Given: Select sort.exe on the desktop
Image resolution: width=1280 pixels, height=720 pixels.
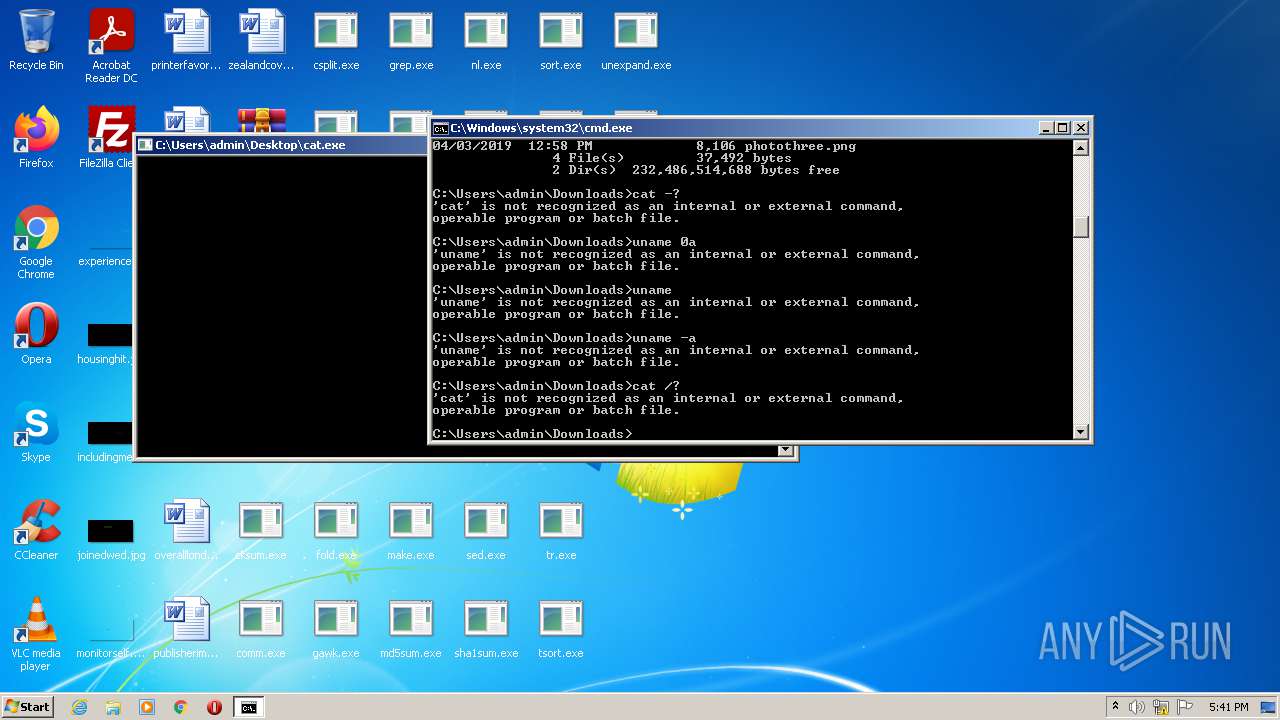Looking at the screenshot, I should 561,40.
